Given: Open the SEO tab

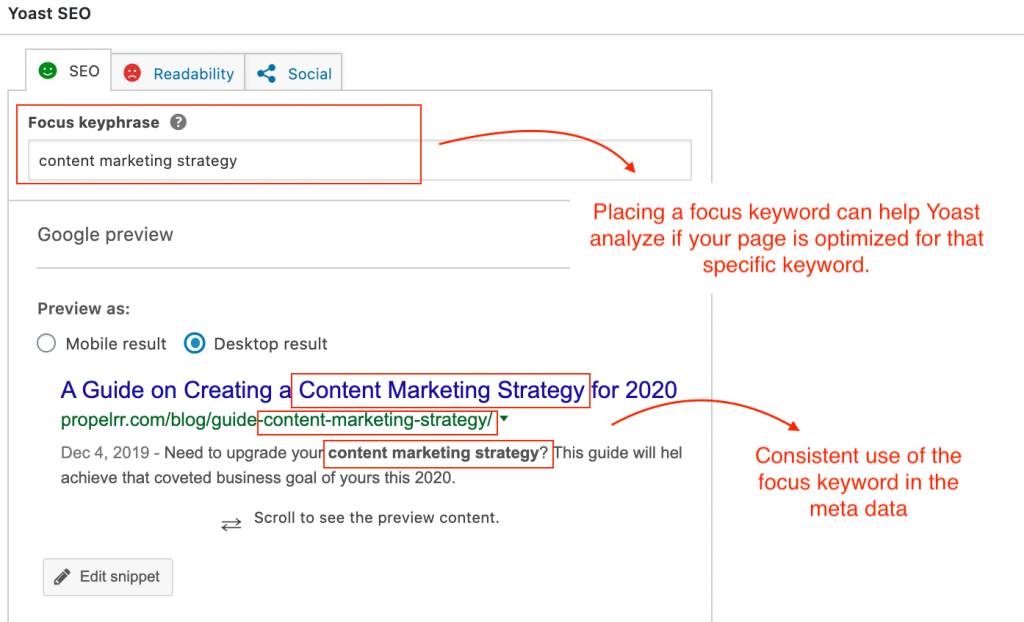Looking at the screenshot, I should 69,71.
